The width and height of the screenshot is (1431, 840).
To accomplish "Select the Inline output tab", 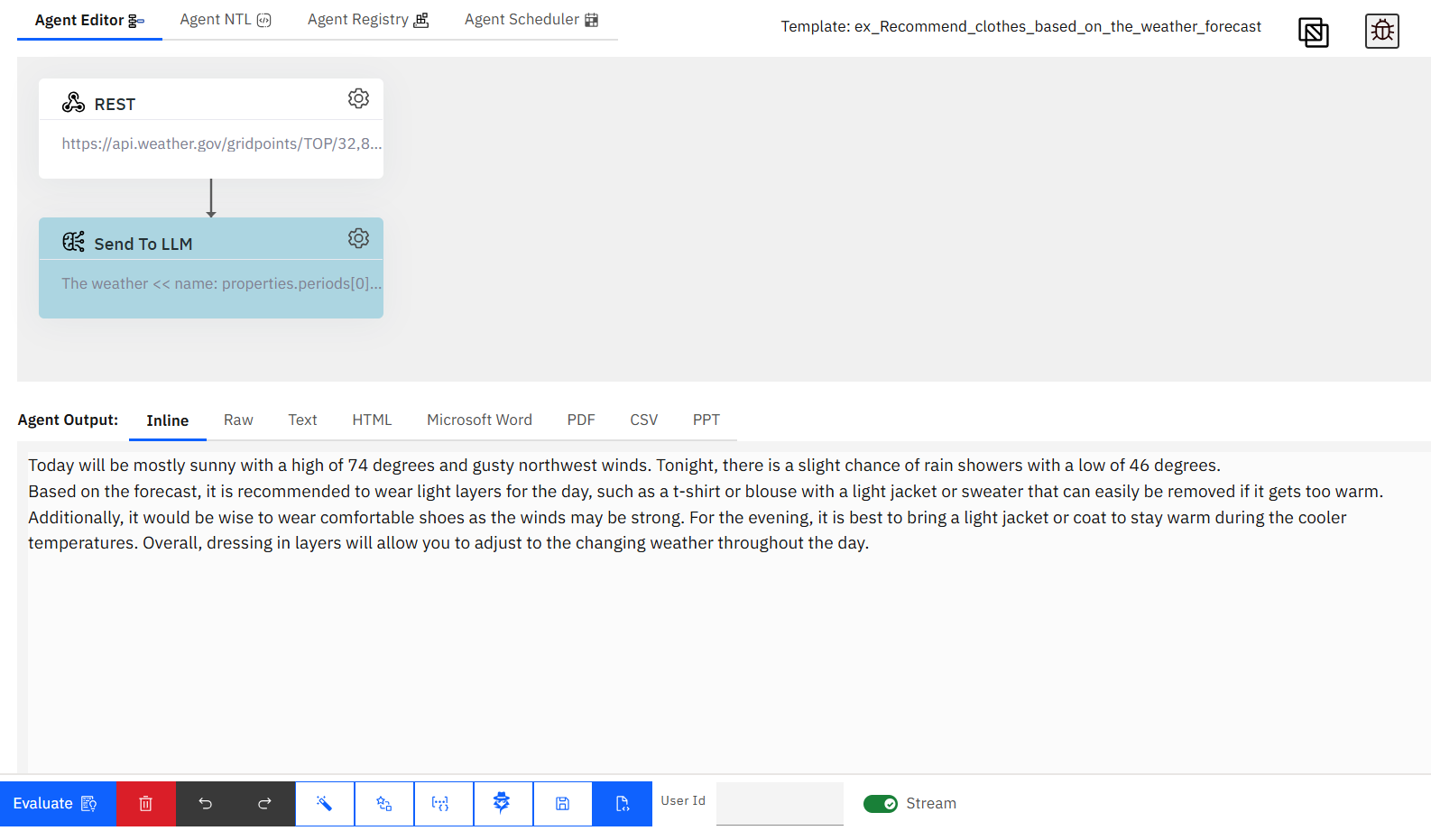I will tap(168, 420).
